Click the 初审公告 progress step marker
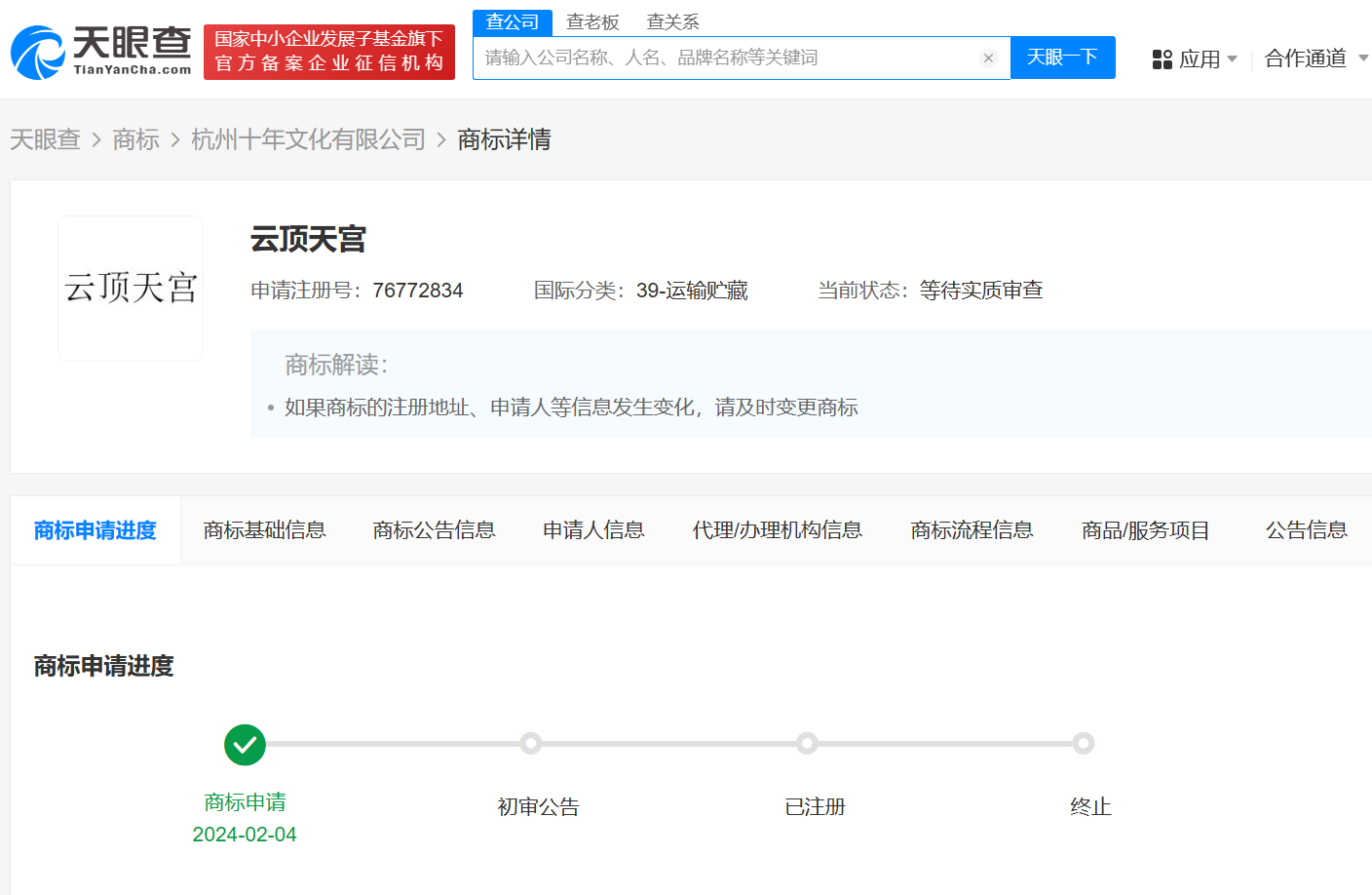The image size is (1372, 895). [531, 744]
